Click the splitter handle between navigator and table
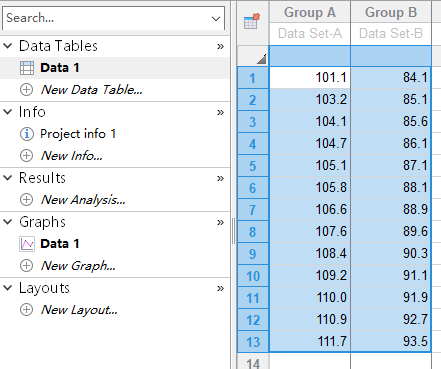Viewport: 441px width, 369px height. click(233, 231)
